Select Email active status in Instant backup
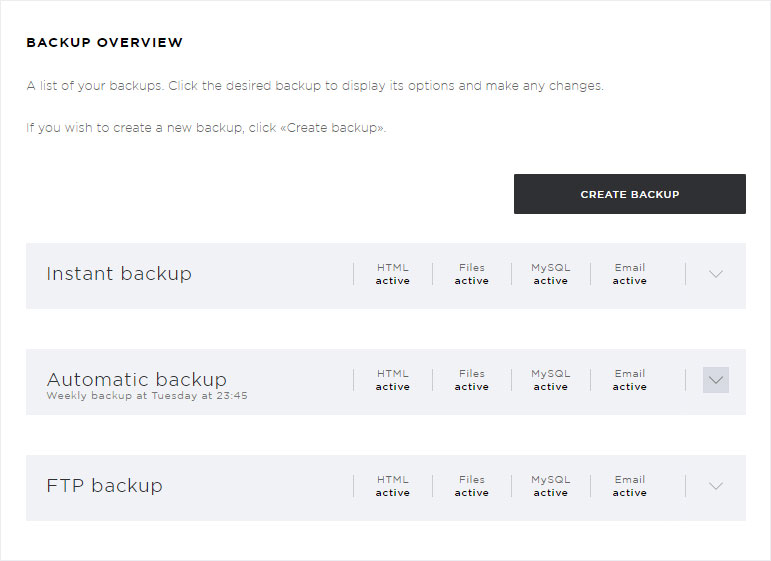Image resolution: width=771 pixels, height=561 pixels. click(x=629, y=274)
